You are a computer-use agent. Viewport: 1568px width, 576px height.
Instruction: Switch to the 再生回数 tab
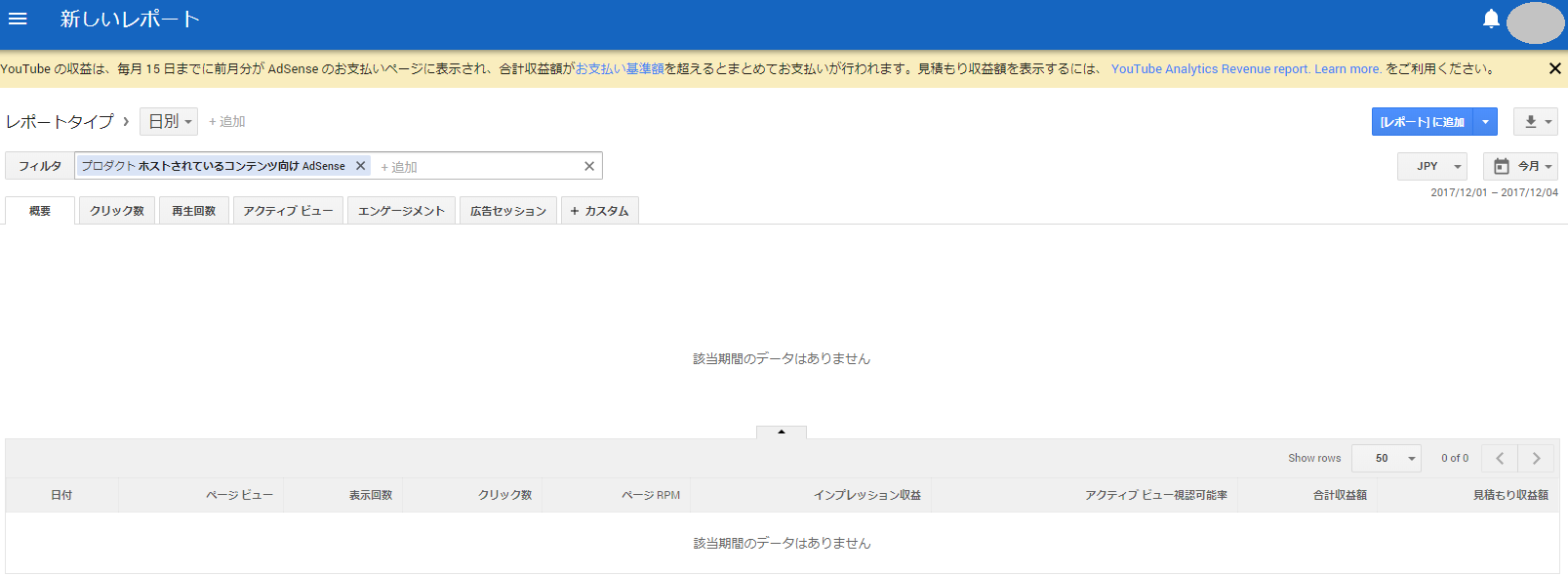[x=194, y=211]
